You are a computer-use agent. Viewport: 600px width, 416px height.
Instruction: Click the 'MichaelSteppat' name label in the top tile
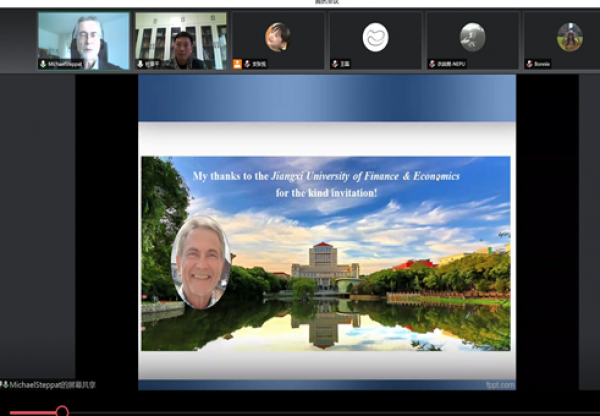tap(65, 64)
